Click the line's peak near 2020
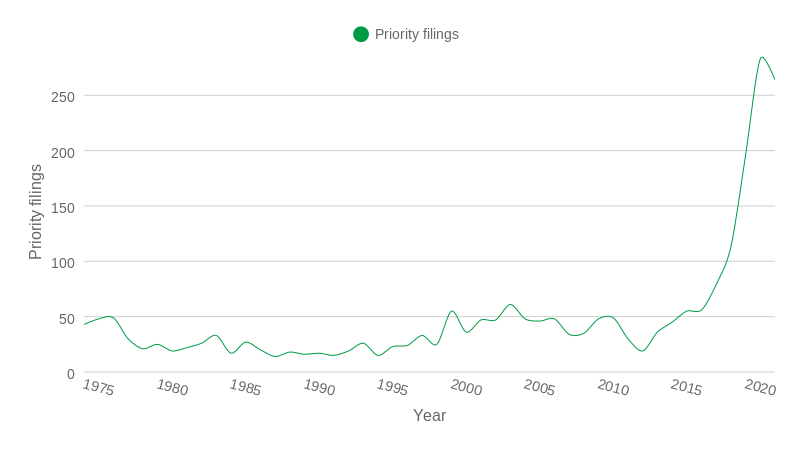Image resolution: width=800 pixels, height=450 pixels. tap(761, 57)
